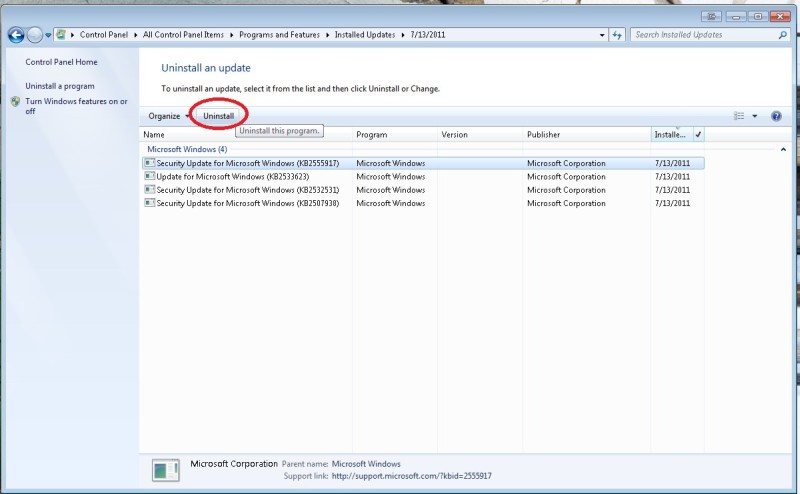Open the recent pages dropdown arrow
Screen dimensions: 800x494
pyautogui.click(x=48, y=35)
